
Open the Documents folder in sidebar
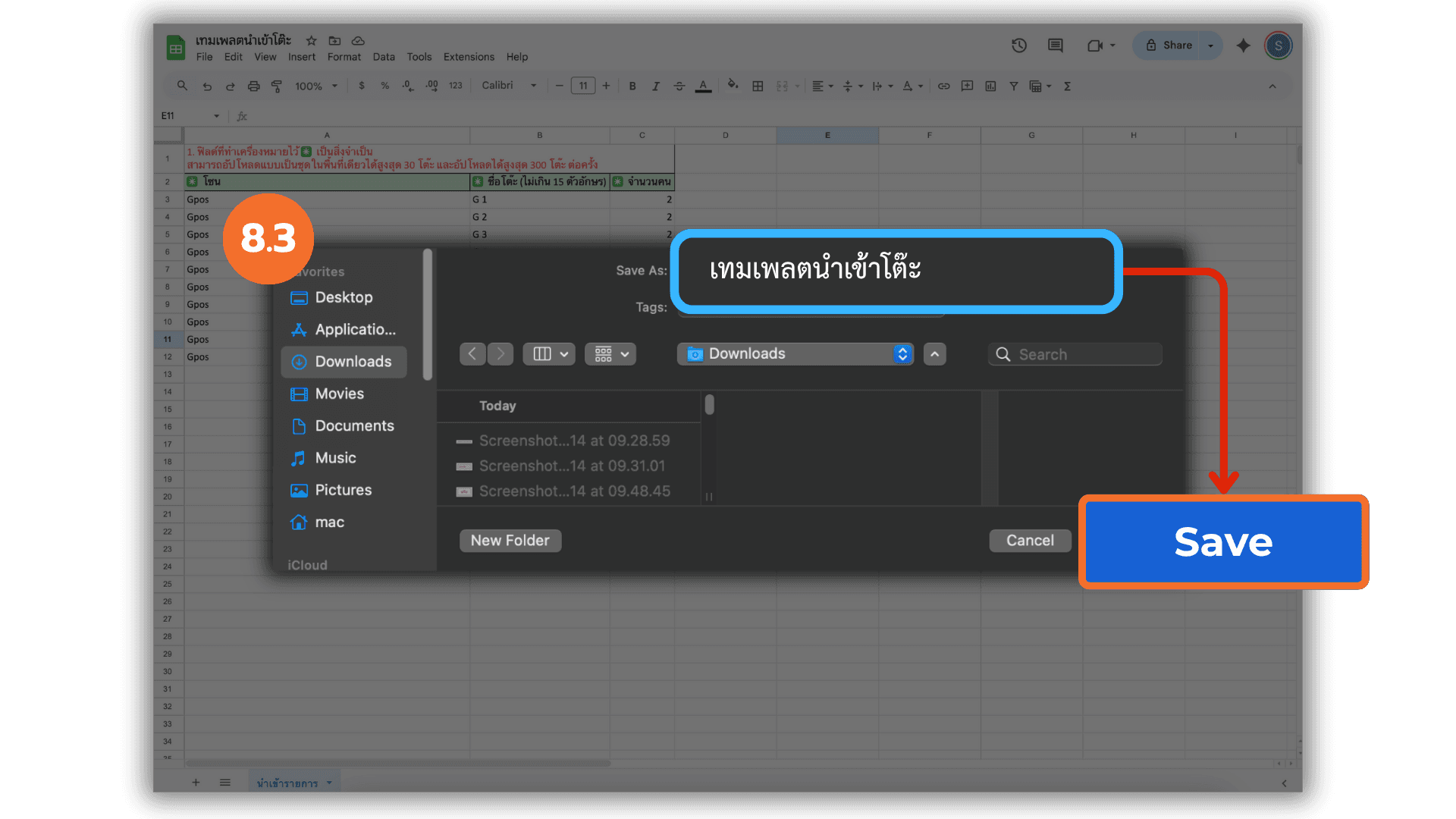[353, 426]
